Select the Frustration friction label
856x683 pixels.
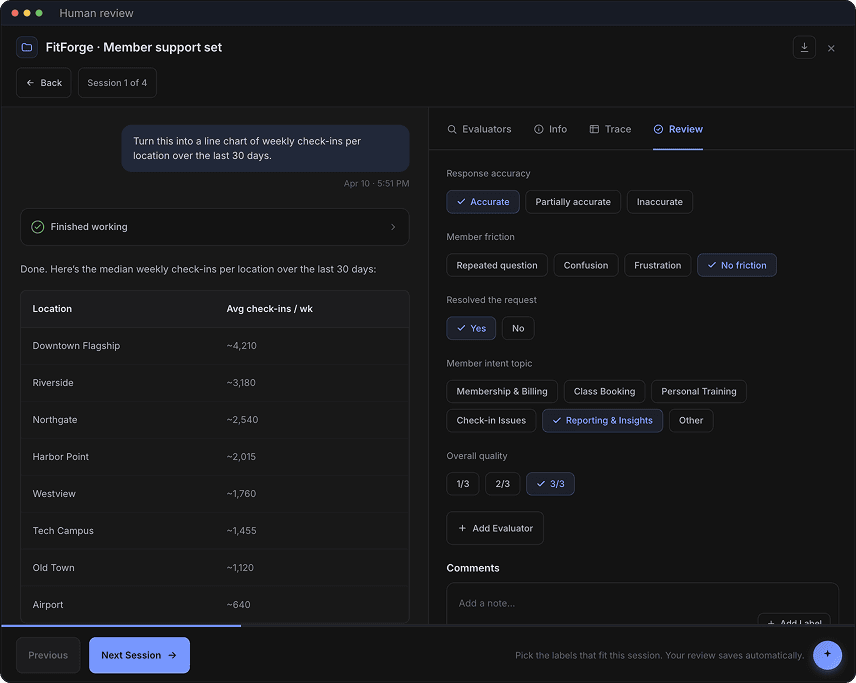click(657, 265)
